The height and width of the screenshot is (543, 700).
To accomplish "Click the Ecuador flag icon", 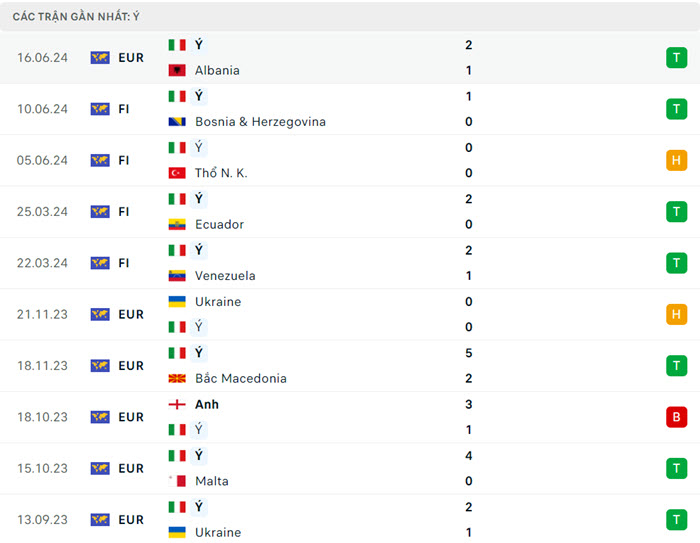I will pos(177,224).
